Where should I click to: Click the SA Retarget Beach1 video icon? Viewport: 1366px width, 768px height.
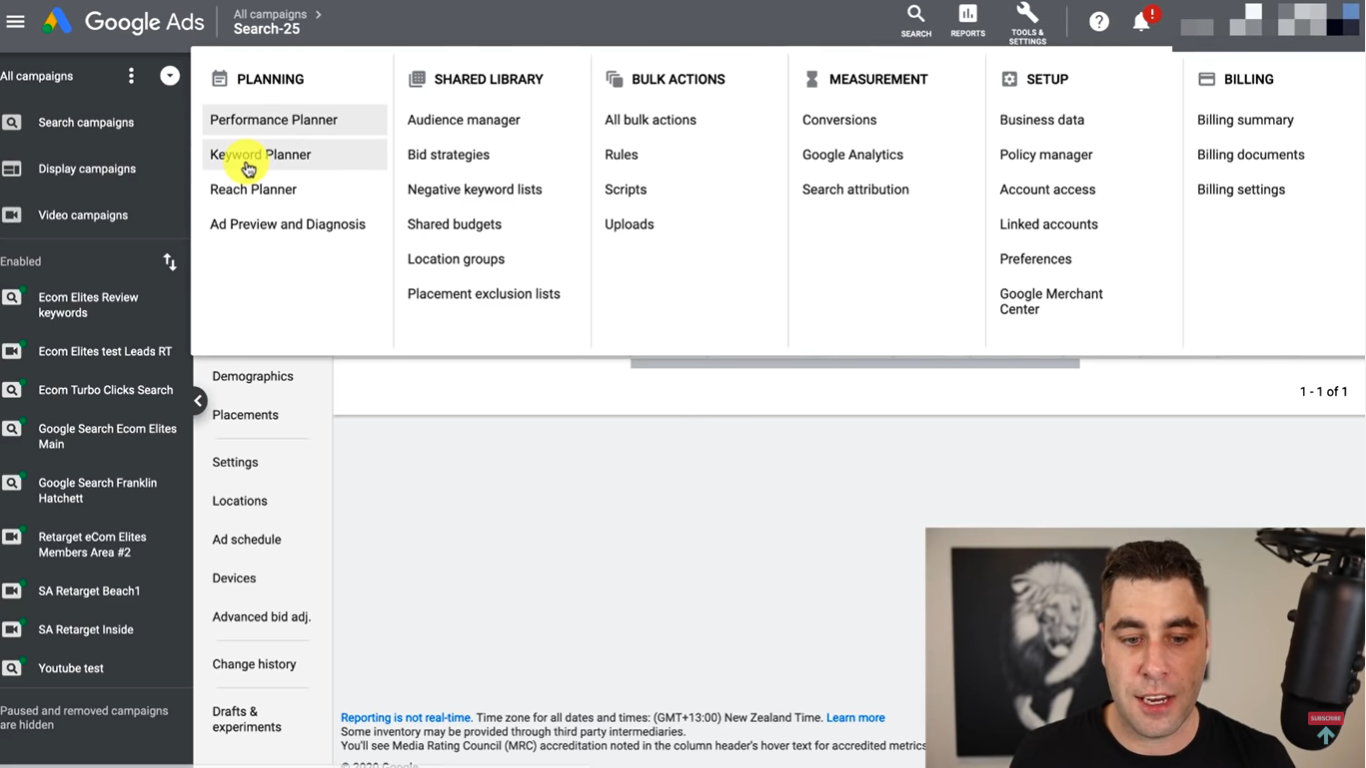[x=12, y=591]
